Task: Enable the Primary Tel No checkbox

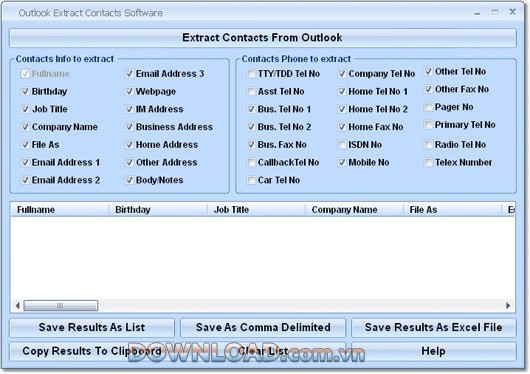Action: click(x=428, y=125)
